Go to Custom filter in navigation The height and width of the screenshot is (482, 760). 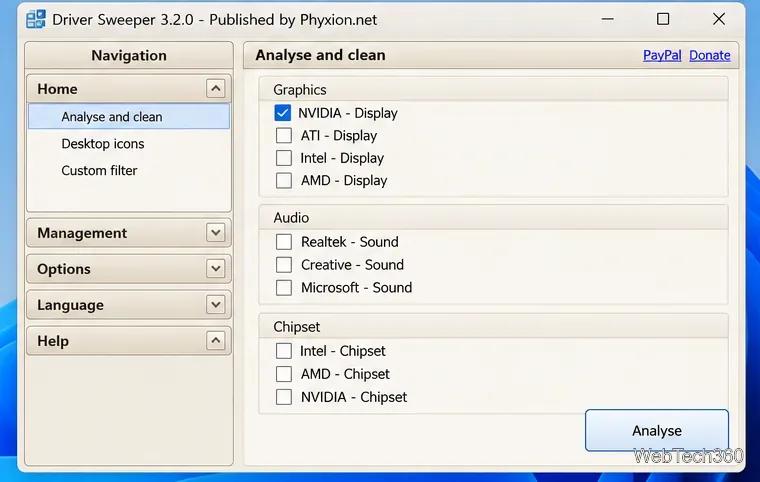99,171
